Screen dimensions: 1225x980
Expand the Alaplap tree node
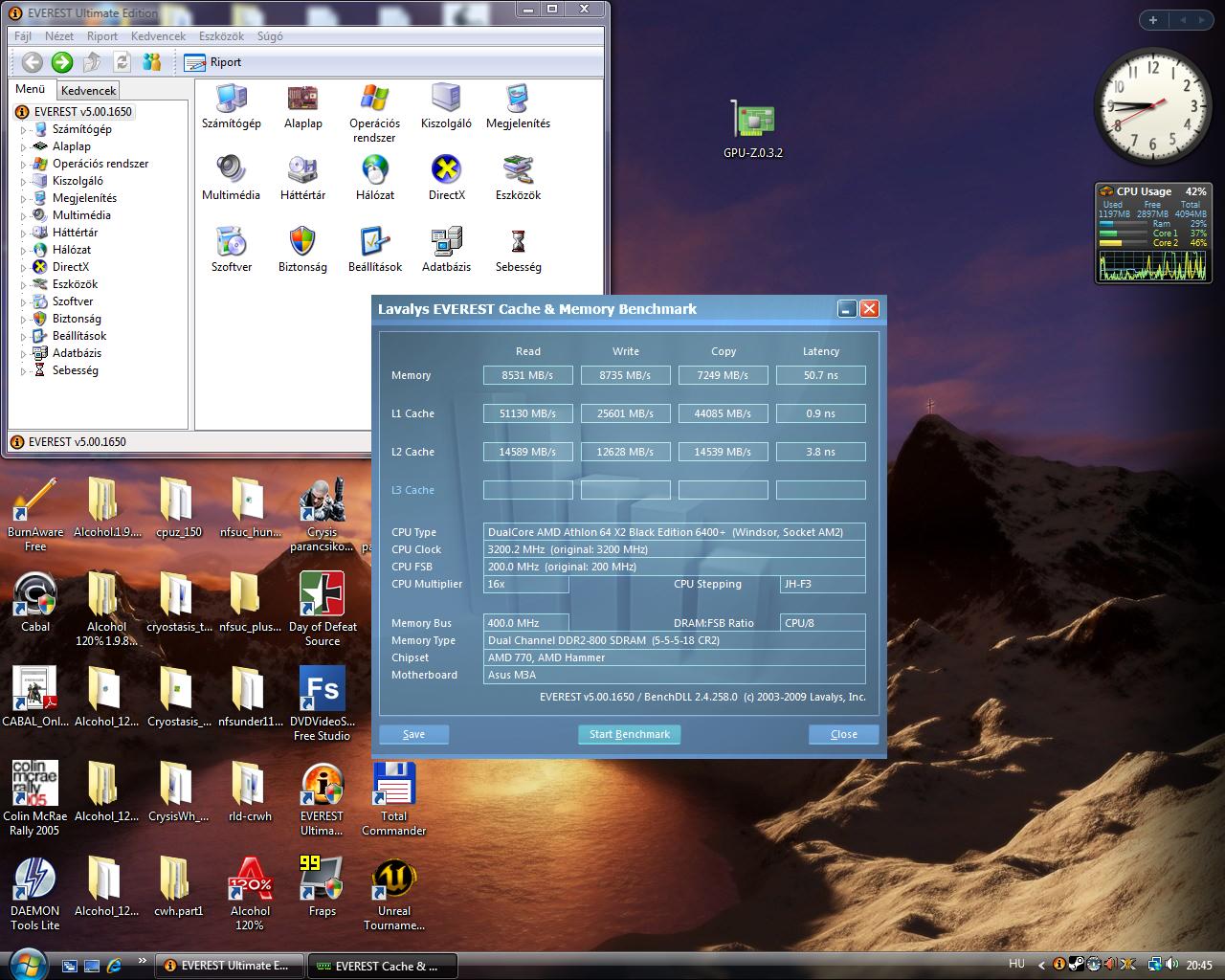[x=24, y=146]
